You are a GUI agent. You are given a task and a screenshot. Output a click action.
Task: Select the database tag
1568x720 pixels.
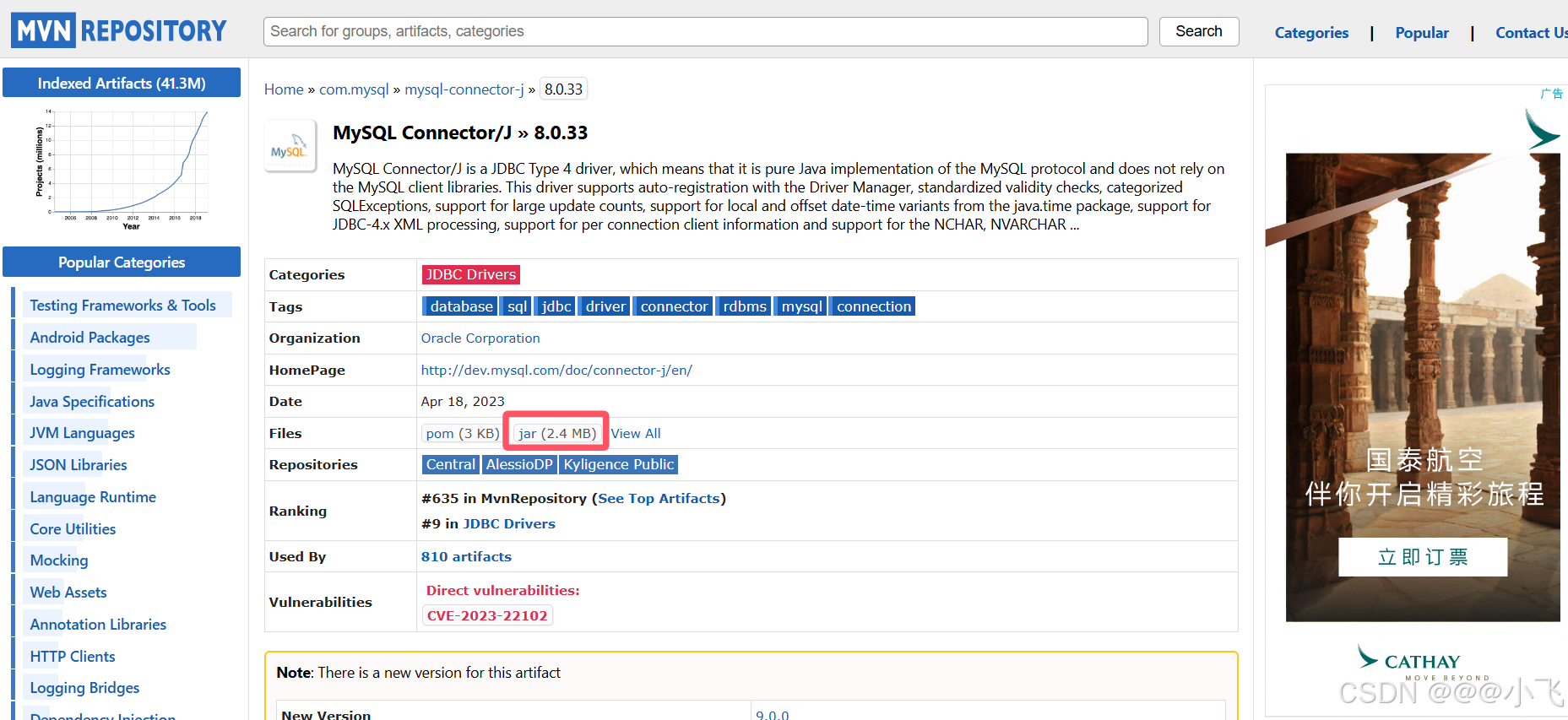(461, 306)
